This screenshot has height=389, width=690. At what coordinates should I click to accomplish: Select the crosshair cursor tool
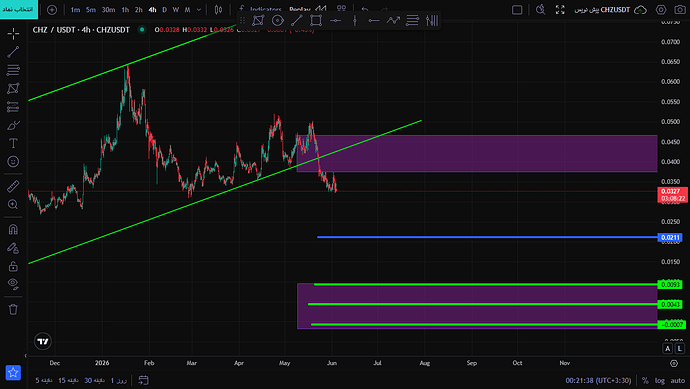[x=13, y=33]
